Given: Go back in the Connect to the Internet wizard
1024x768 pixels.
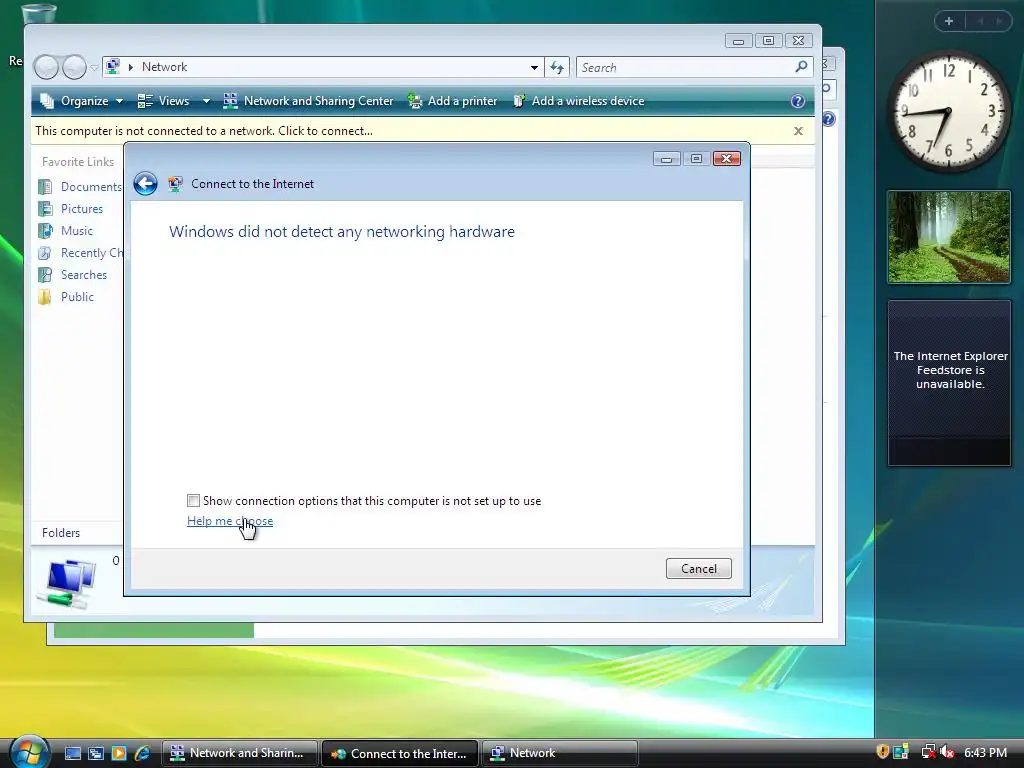Looking at the screenshot, I should tap(145, 184).
